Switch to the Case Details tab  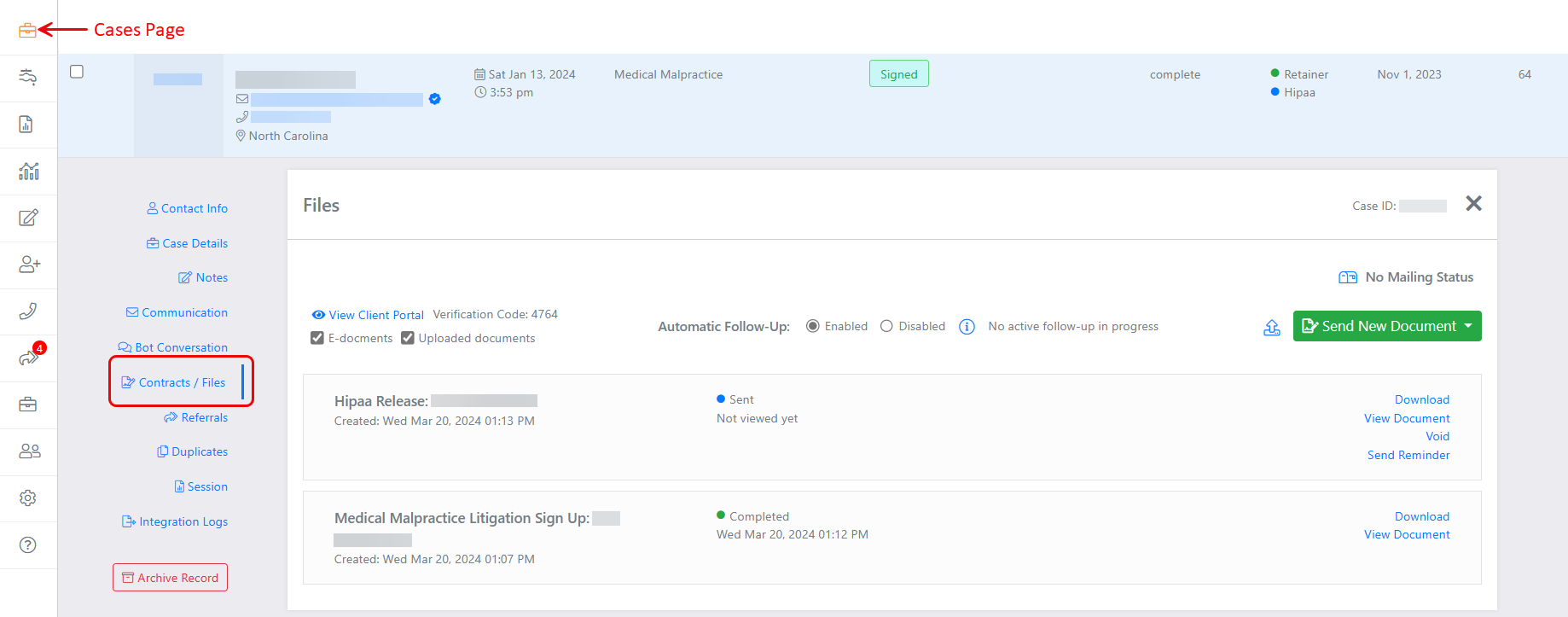point(195,243)
